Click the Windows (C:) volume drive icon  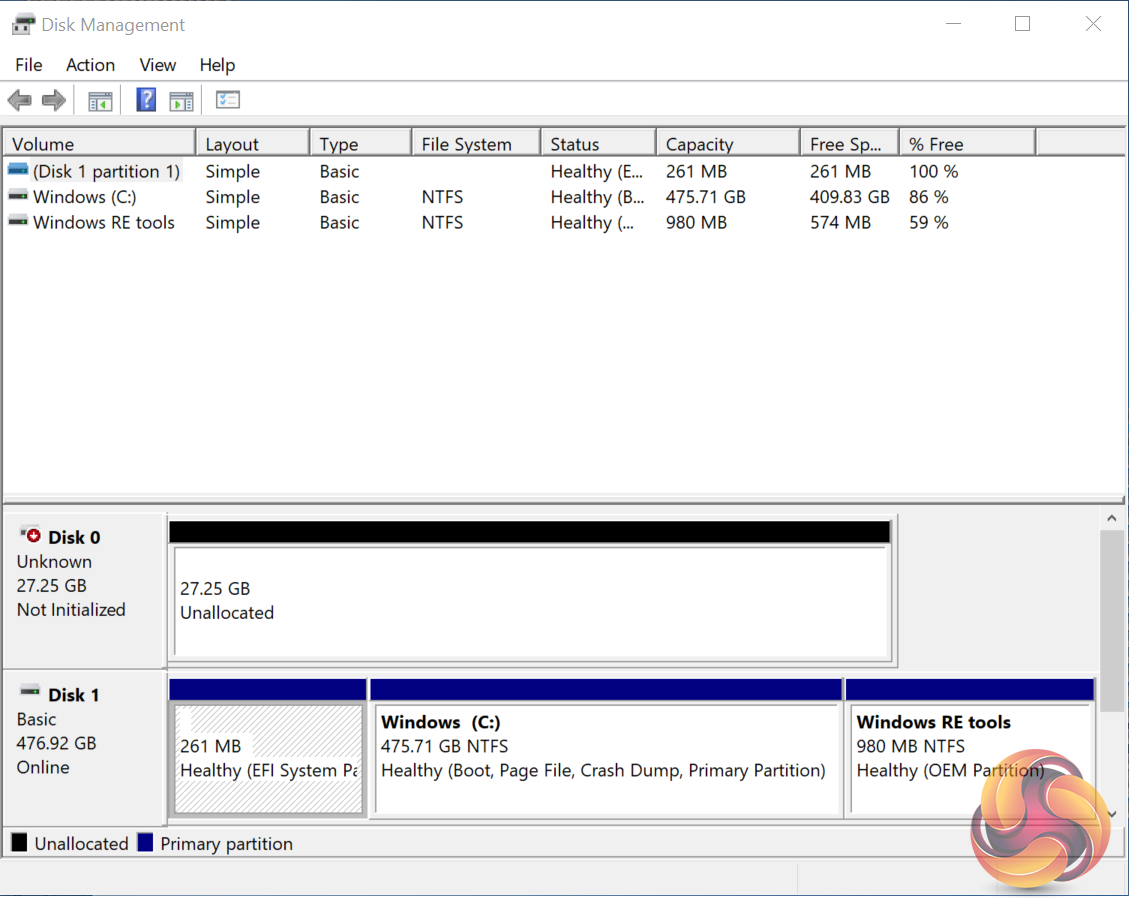(18, 196)
